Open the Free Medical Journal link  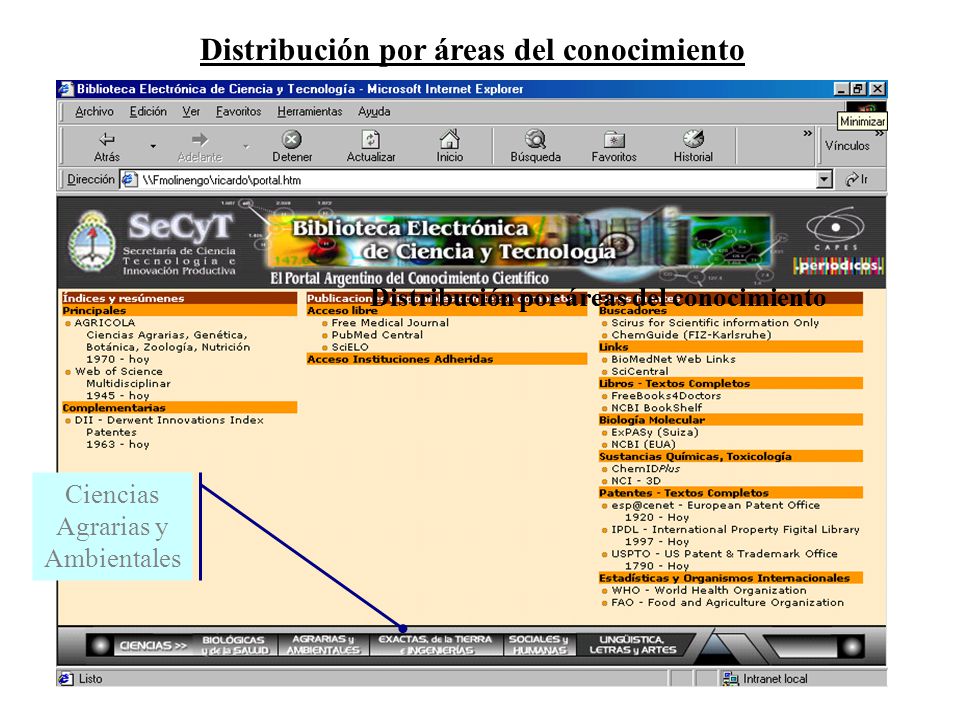(x=390, y=323)
